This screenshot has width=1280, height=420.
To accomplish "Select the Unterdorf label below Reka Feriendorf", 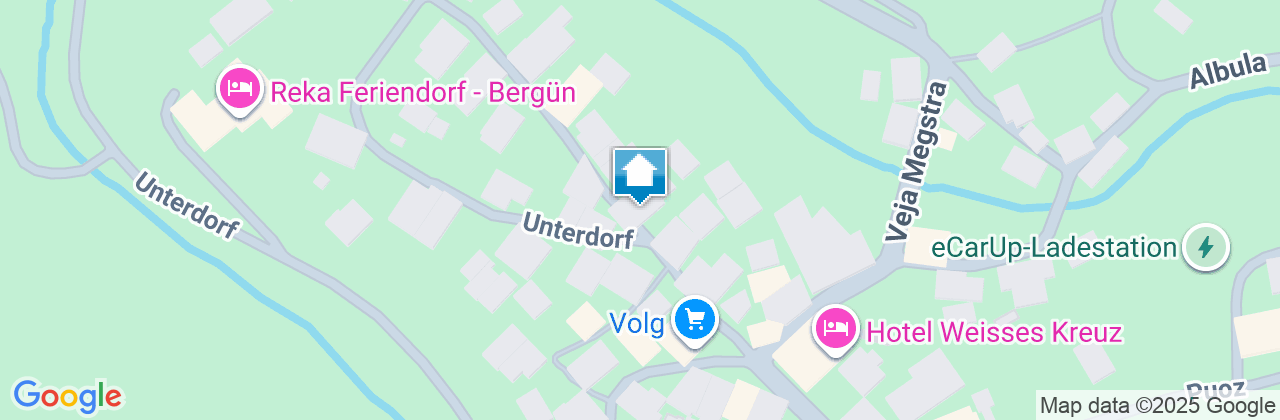I will click(187, 206).
